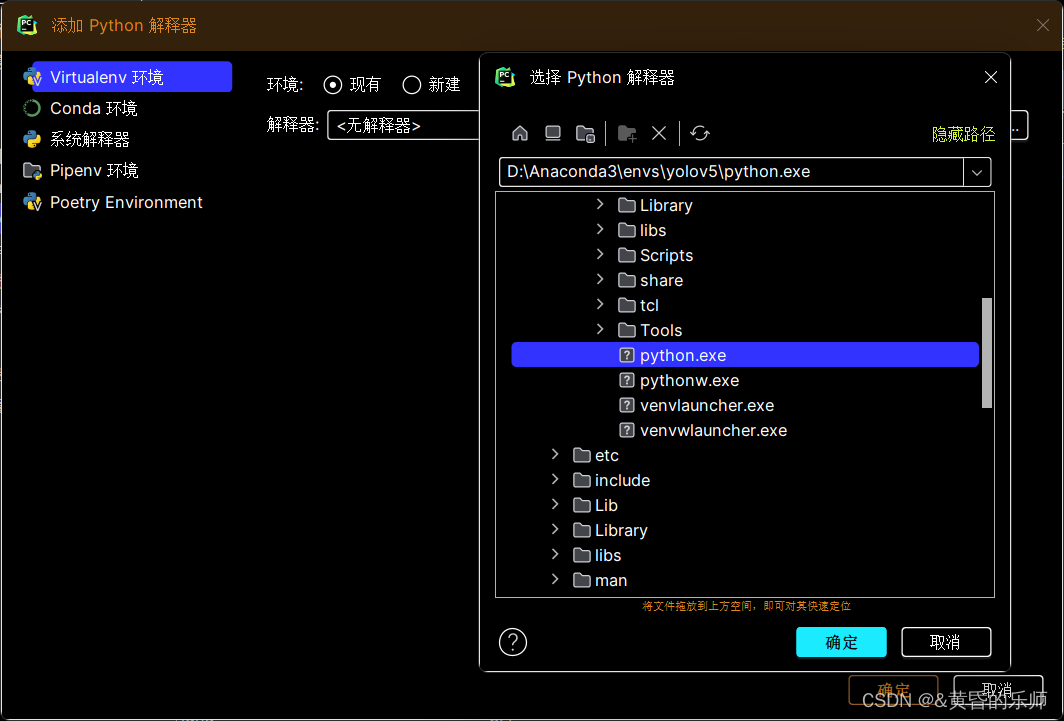Open the interpreter path dropdown arrow
The image size is (1064, 721).
[x=977, y=172]
